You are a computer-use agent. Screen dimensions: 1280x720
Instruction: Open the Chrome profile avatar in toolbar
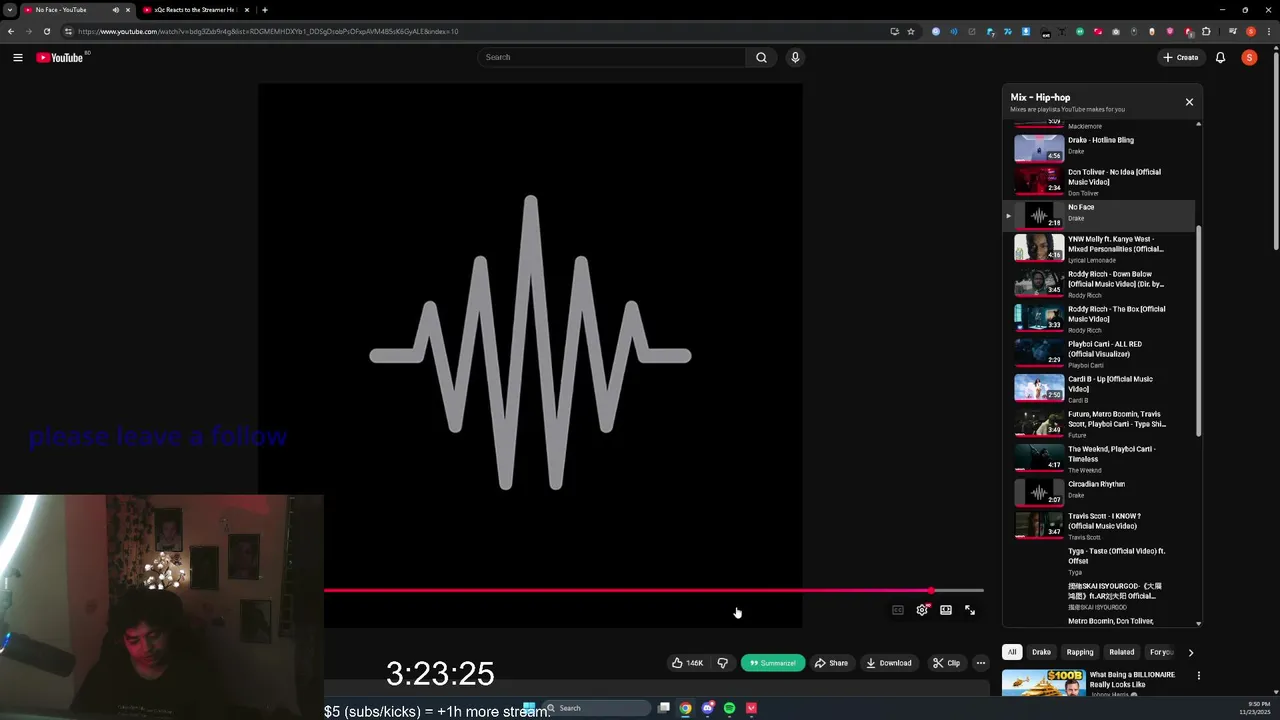(1251, 31)
